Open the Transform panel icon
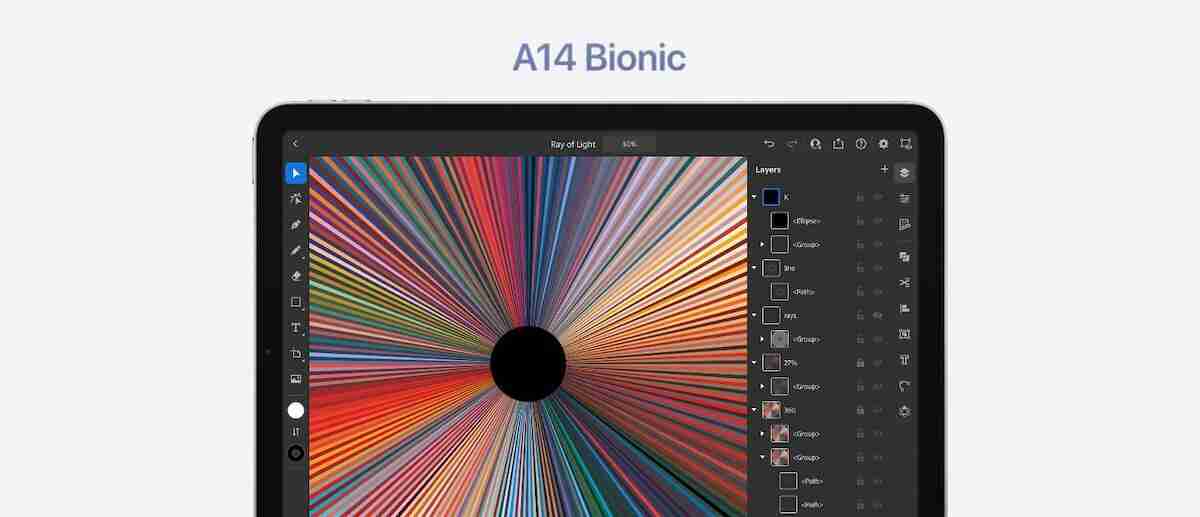This screenshot has height=517, width=1200. pos(904,335)
